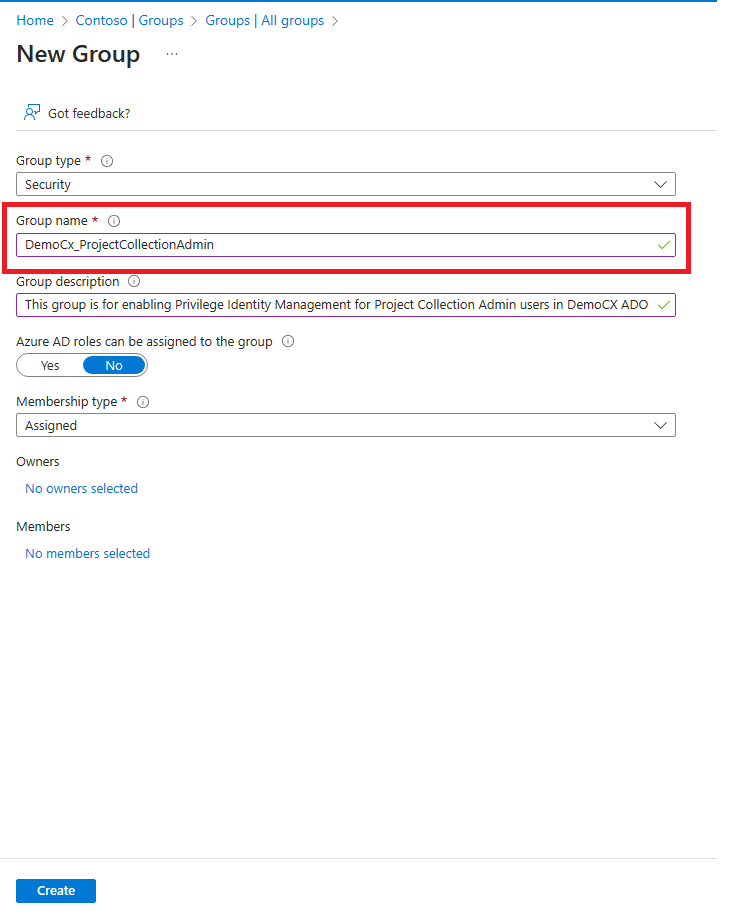Open Groups | All groups breadcrumb
Screen dimensions: 748x914
(x=265, y=20)
